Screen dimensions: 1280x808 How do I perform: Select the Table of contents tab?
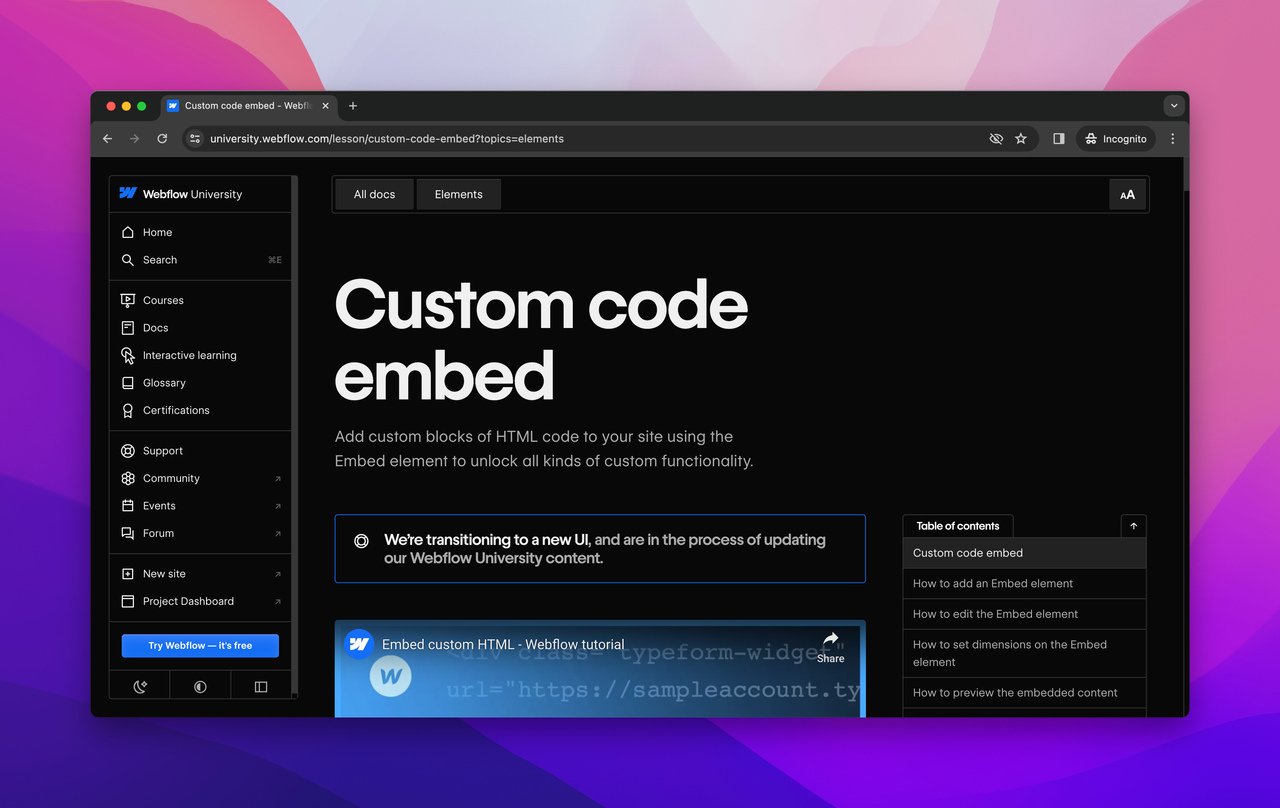click(x=958, y=526)
